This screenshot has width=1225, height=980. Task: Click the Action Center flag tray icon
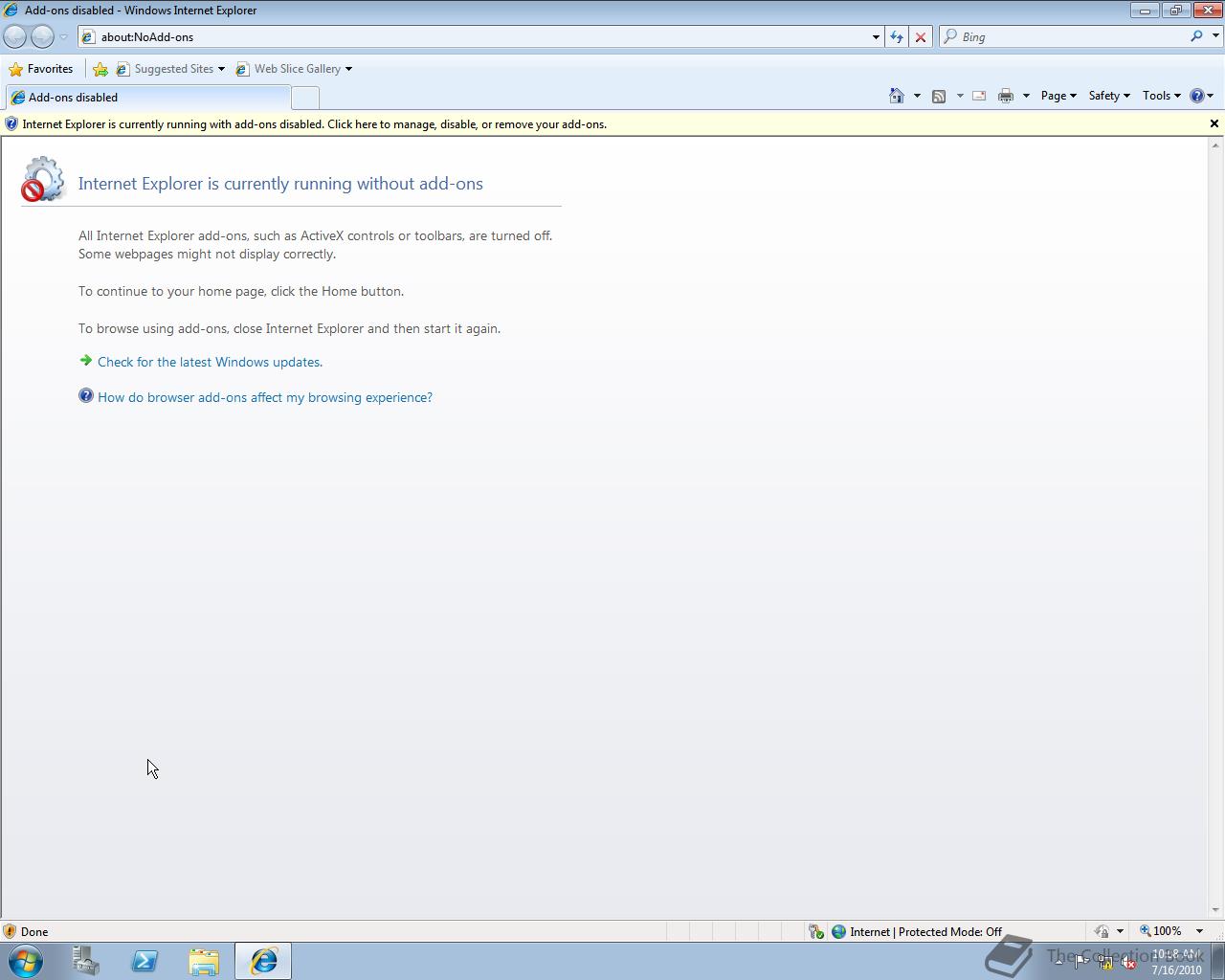point(1081,962)
